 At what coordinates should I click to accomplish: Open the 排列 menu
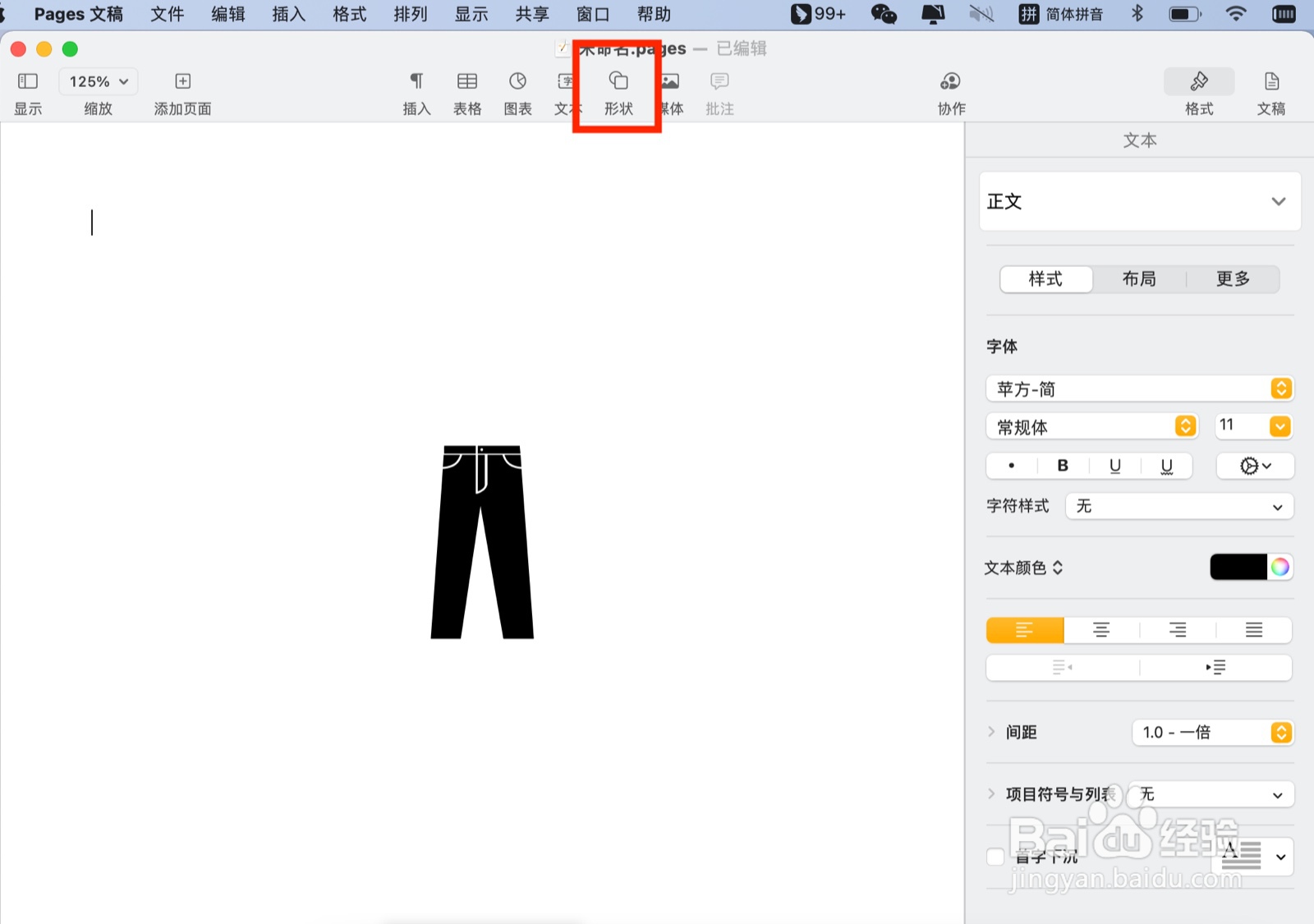(411, 14)
